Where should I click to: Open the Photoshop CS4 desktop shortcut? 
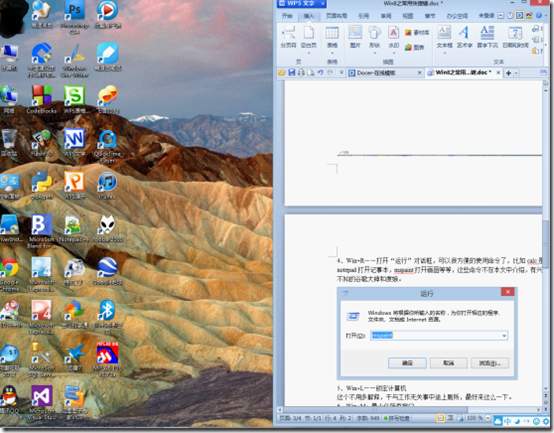pos(75,17)
